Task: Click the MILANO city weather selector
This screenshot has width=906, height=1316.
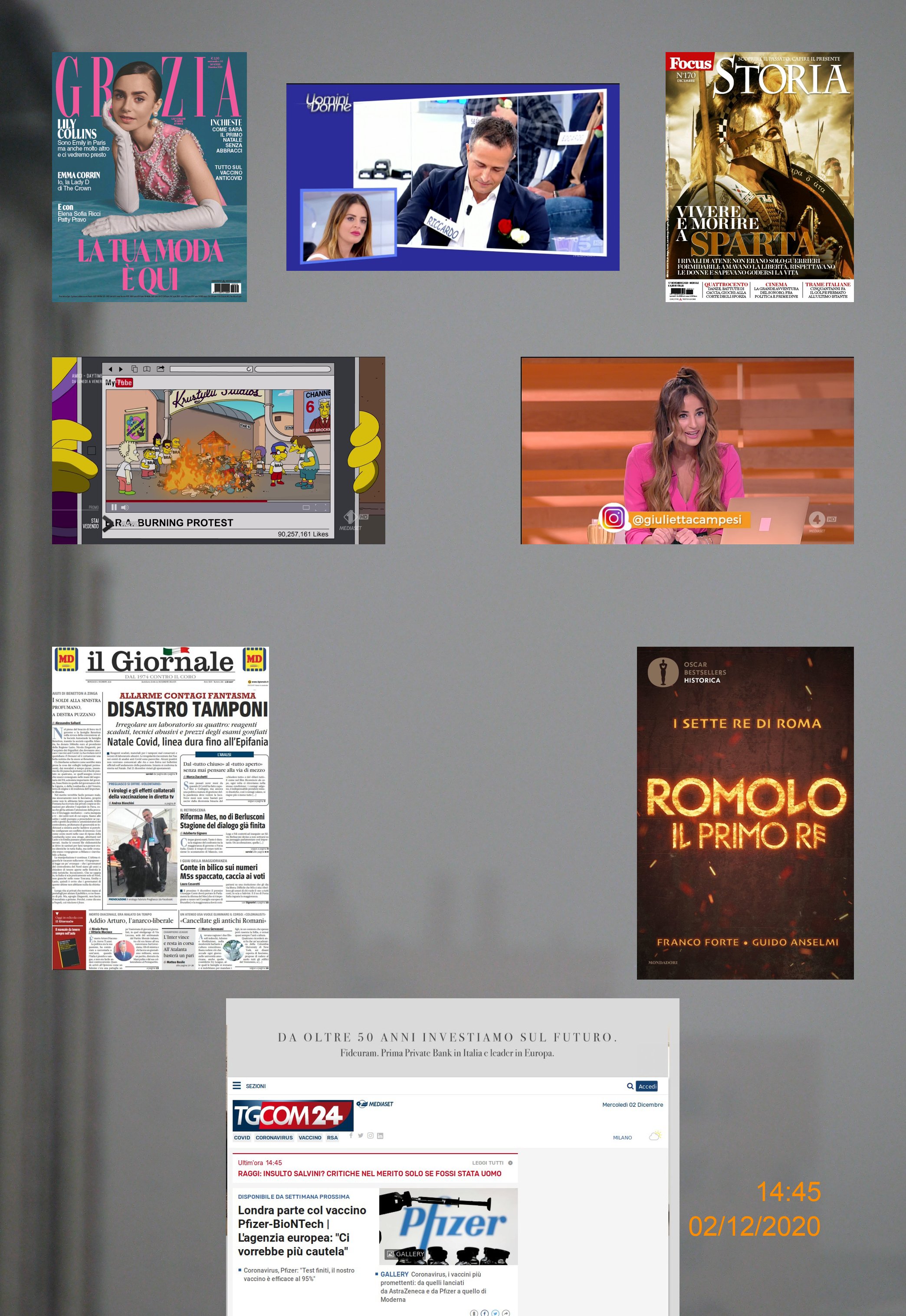Action: coord(622,1138)
